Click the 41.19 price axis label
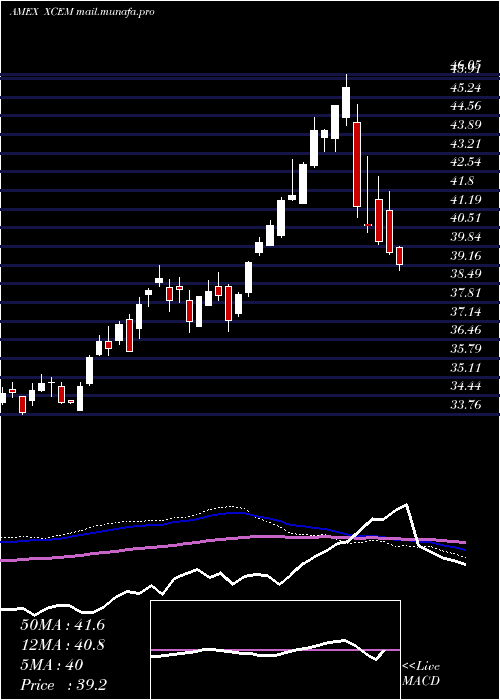This screenshot has width=500, height=700. [x=466, y=200]
